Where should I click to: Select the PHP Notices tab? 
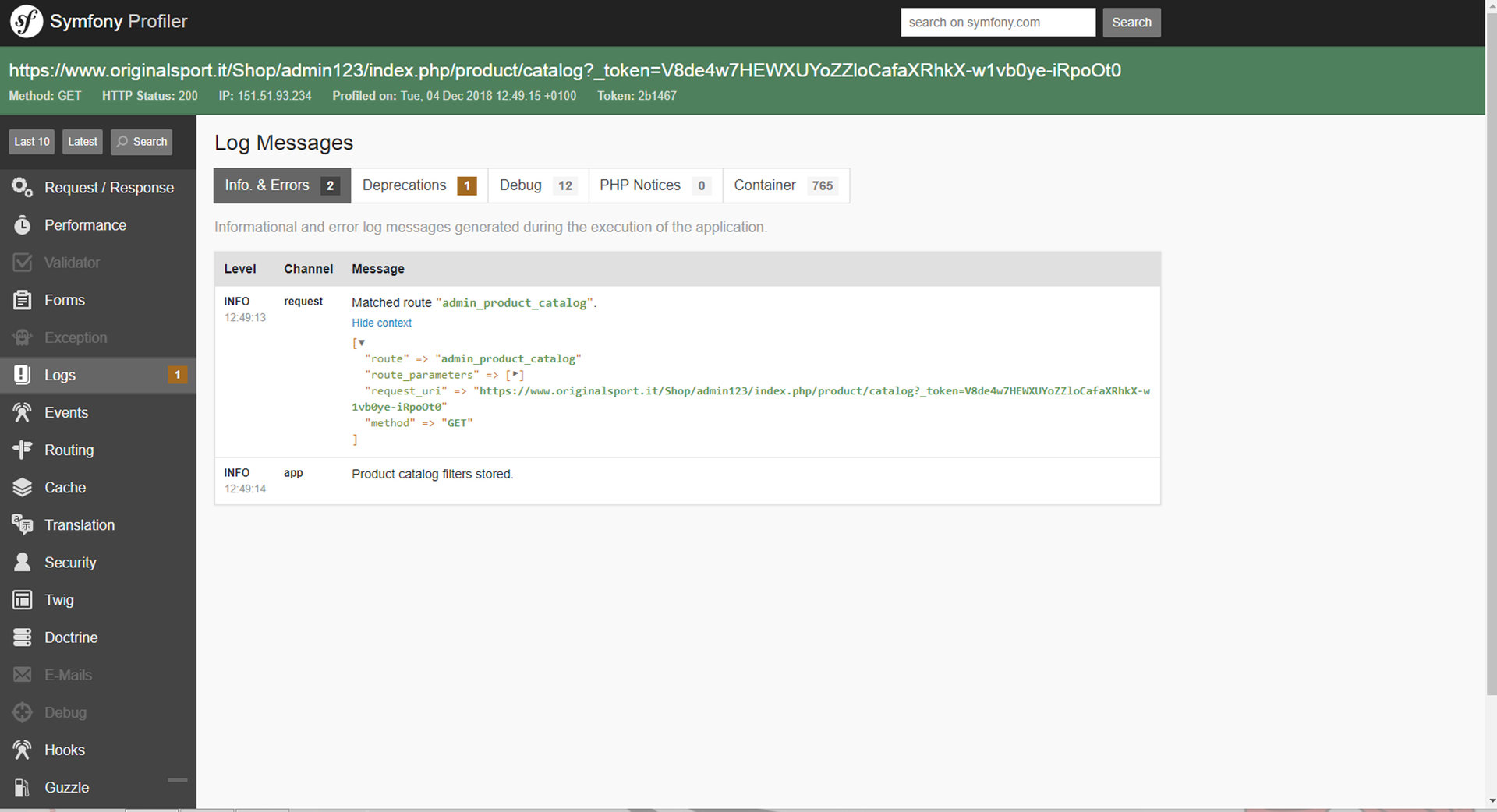tap(656, 185)
